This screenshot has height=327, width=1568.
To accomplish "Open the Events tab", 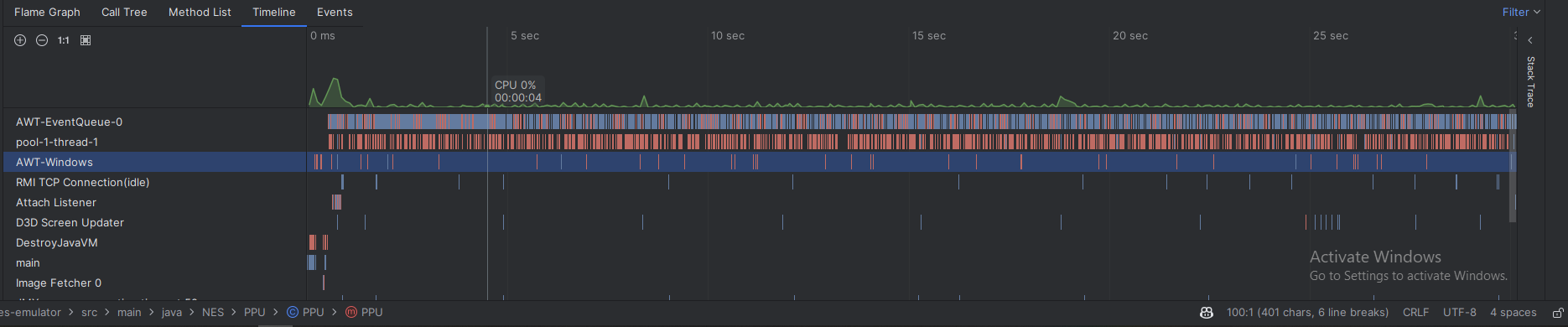I will 335,12.
